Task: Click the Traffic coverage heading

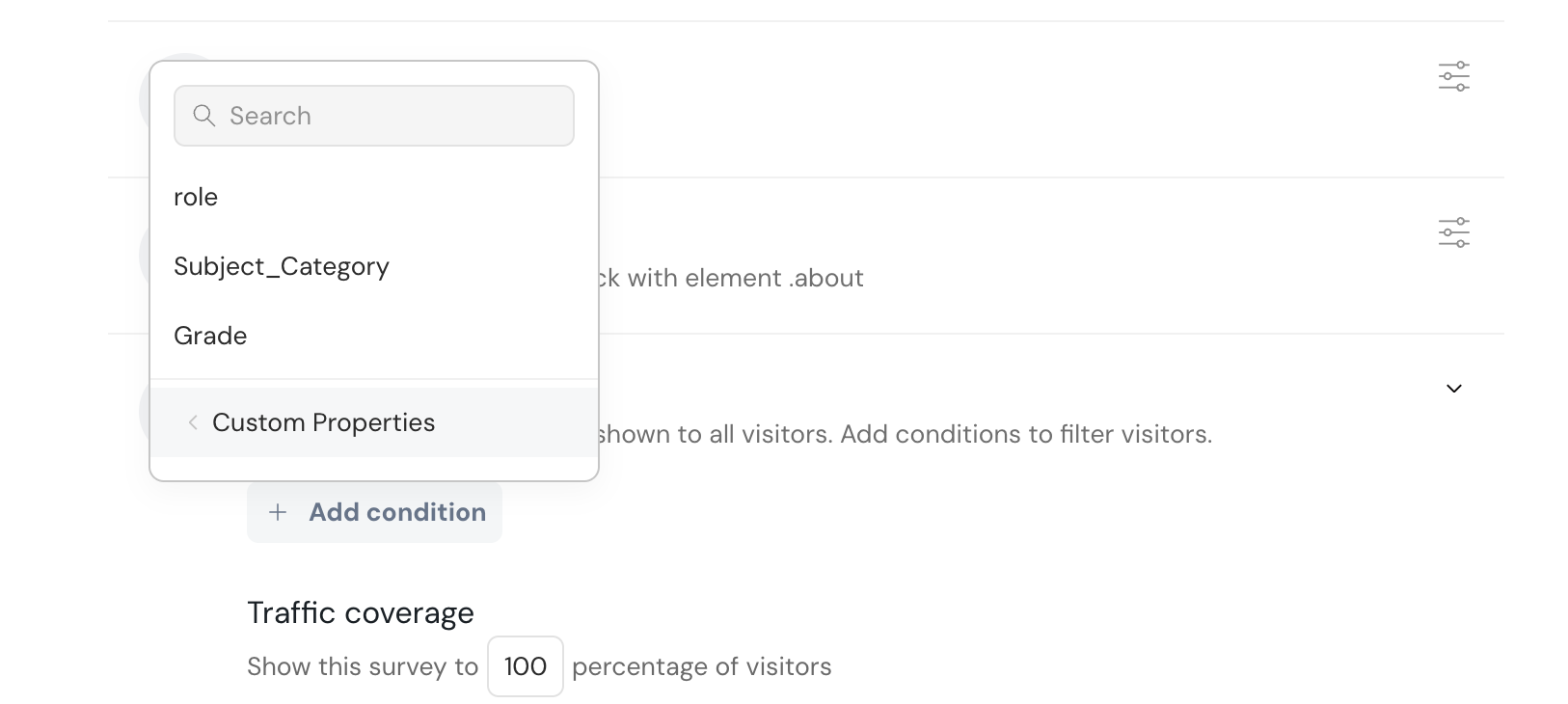Action: point(360,613)
